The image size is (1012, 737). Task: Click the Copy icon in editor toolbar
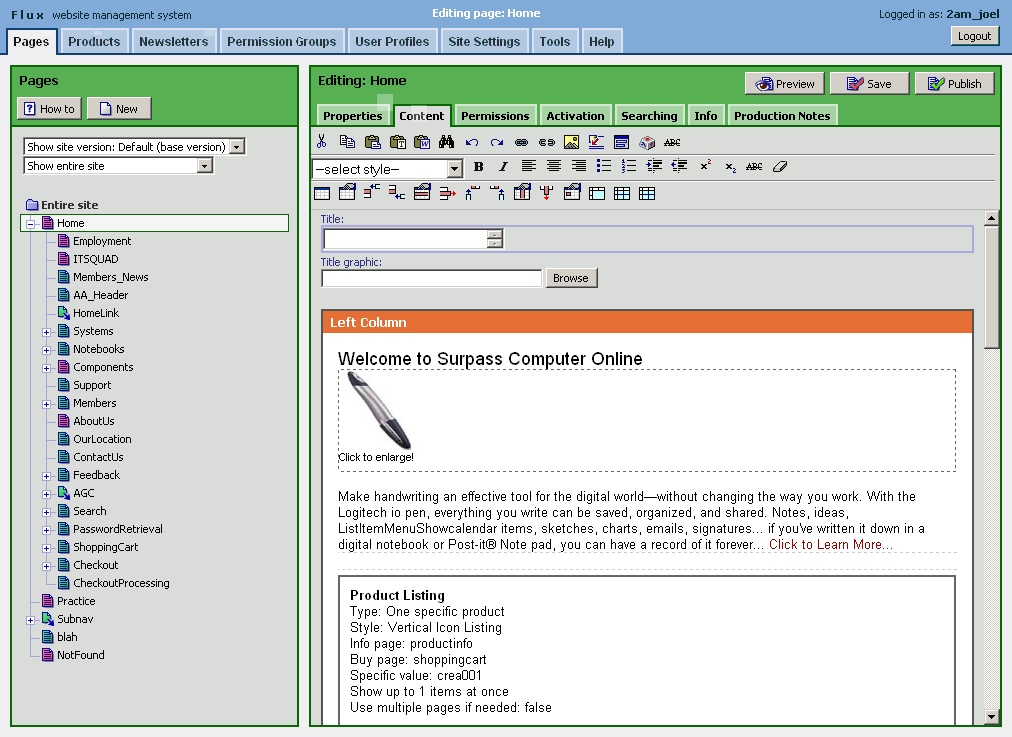tap(347, 142)
